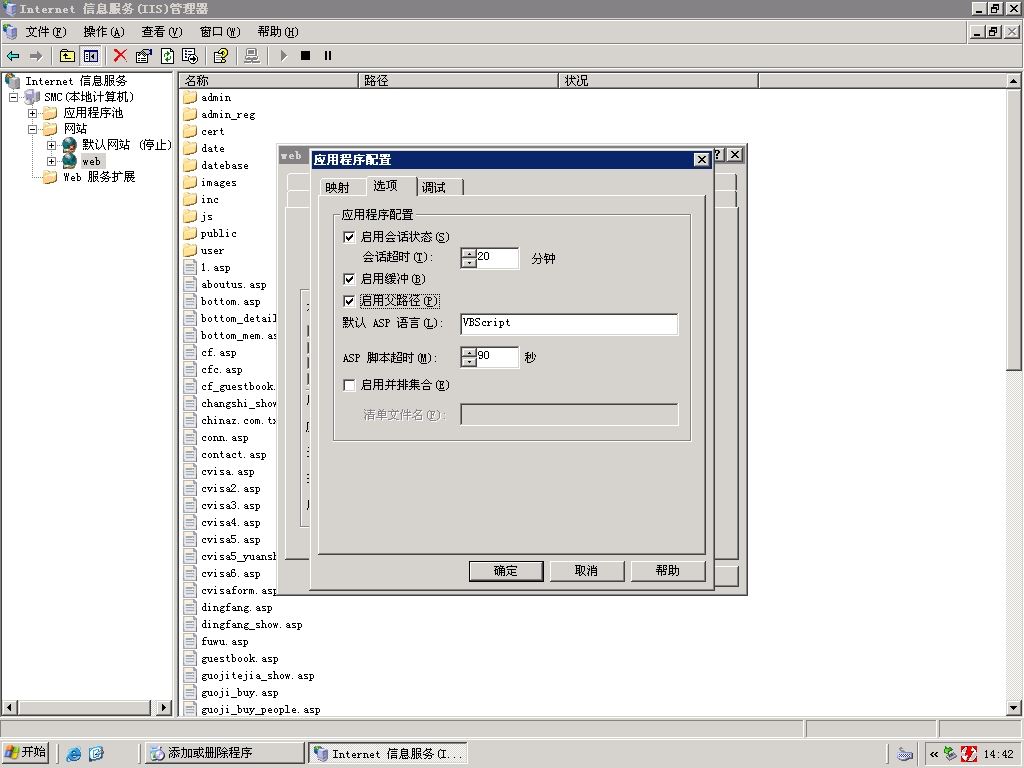Open the 帮助(H) menu

(278, 32)
